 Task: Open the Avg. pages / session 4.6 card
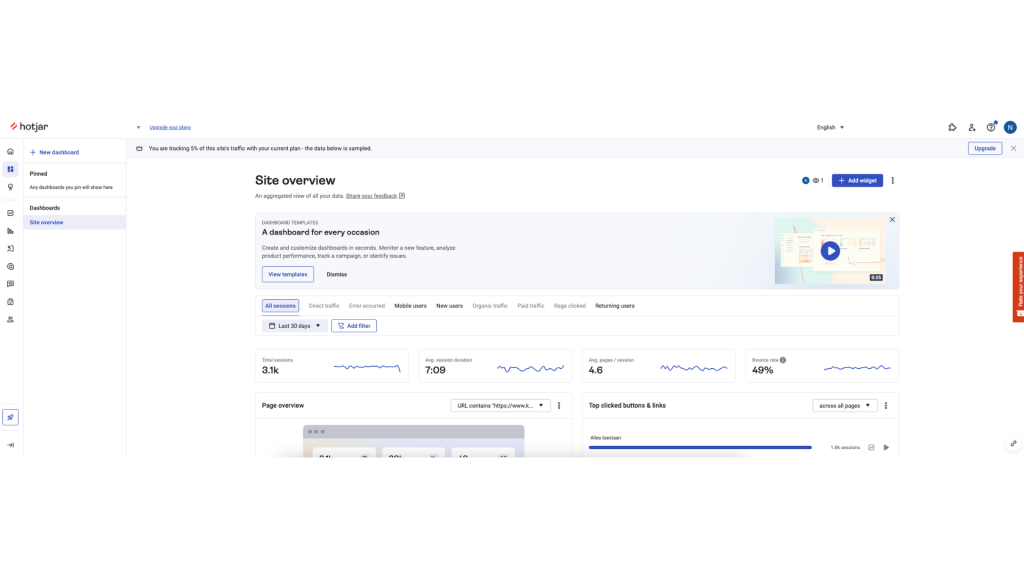[x=658, y=366]
